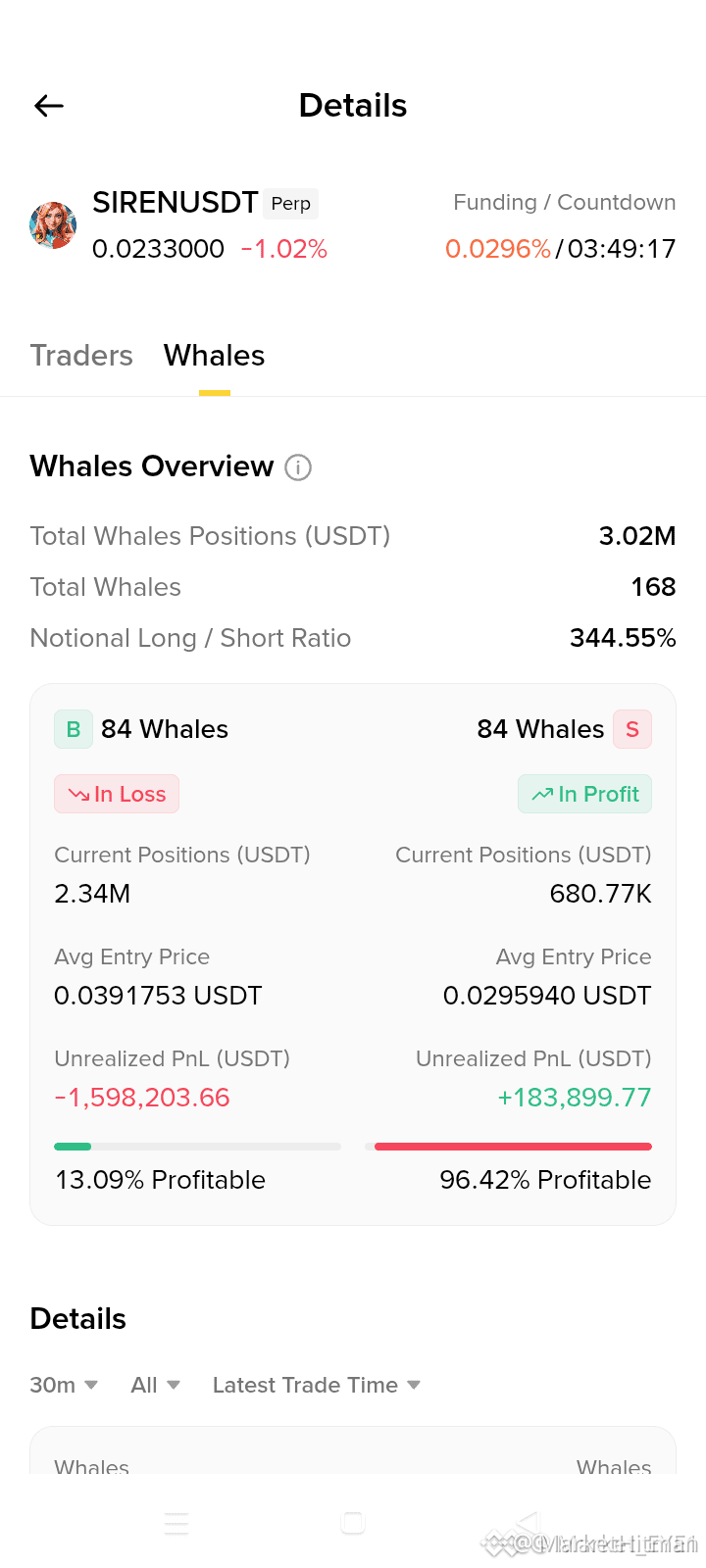Tap the green B long-side badge
This screenshot has height=1568, width=706.
click(x=74, y=729)
